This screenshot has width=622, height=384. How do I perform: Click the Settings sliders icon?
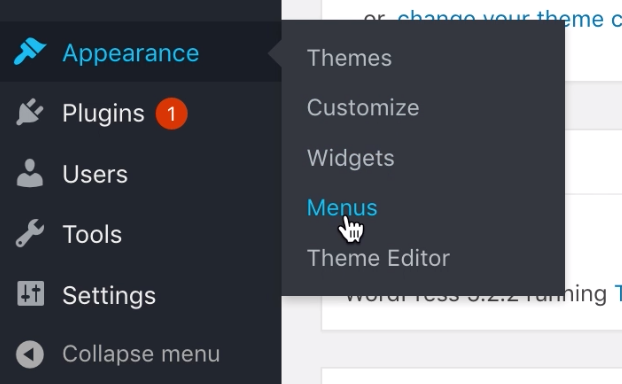31,294
